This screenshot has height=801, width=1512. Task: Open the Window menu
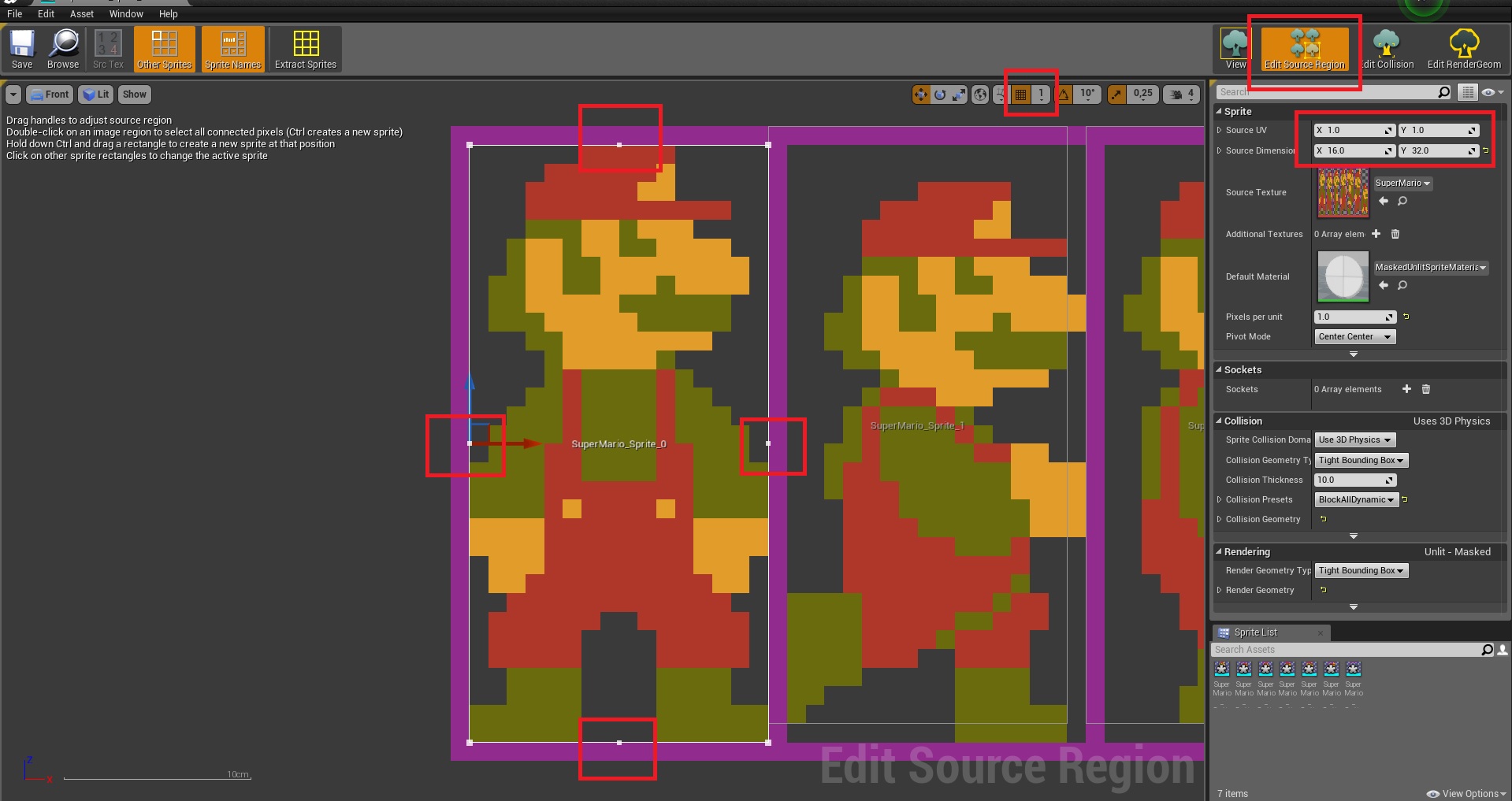126,13
